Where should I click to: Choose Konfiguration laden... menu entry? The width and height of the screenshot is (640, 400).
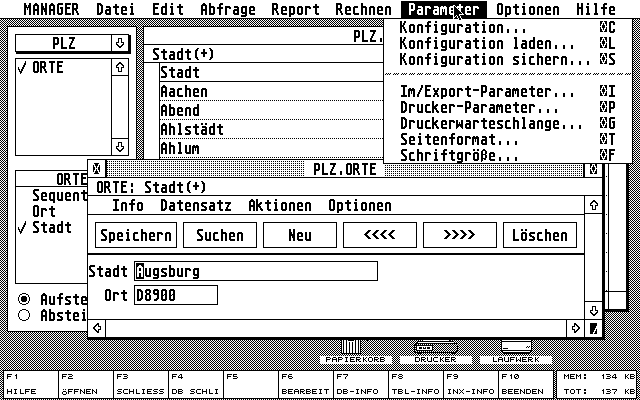click(x=508, y=43)
